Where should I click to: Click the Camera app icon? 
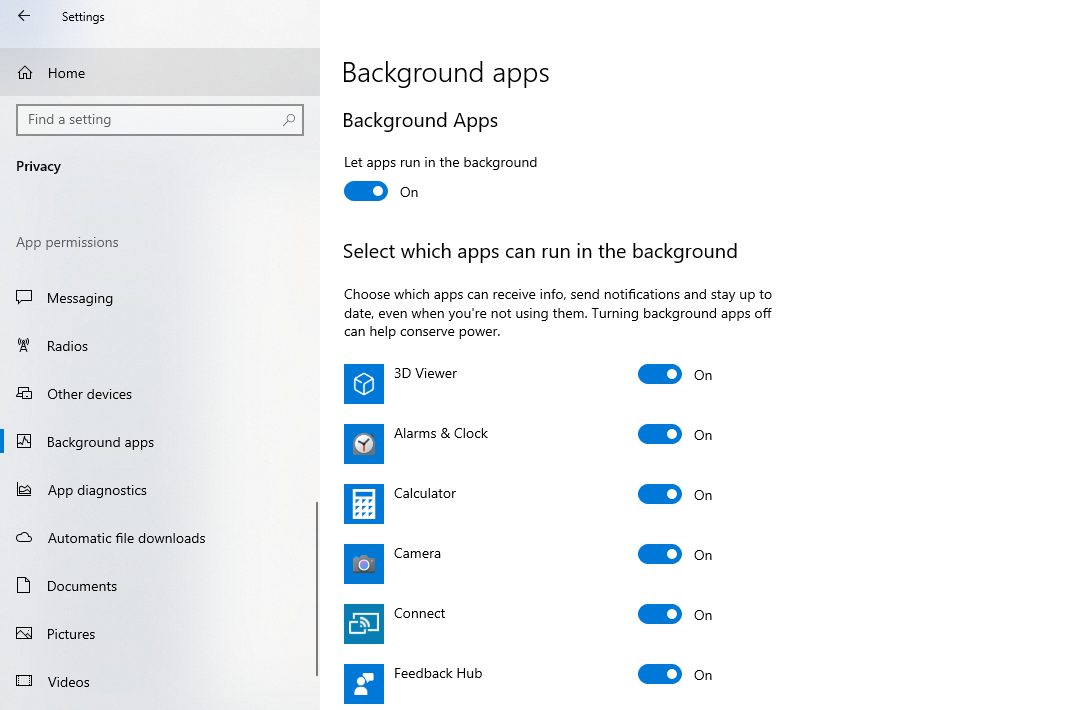364,564
